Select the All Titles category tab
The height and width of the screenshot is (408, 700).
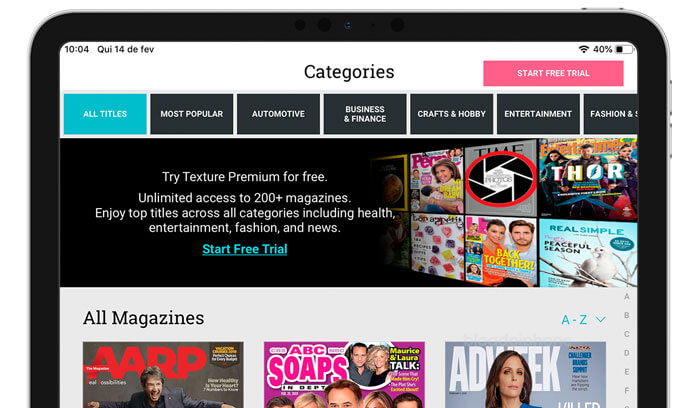pos(105,114)
